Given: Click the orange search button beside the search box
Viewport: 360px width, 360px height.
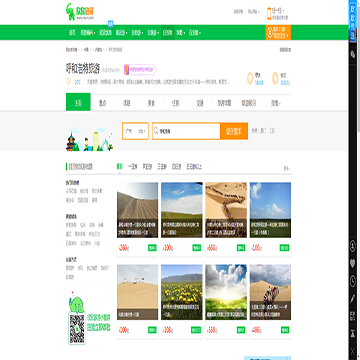Looking at the screenshot, I should click(234, 131).
